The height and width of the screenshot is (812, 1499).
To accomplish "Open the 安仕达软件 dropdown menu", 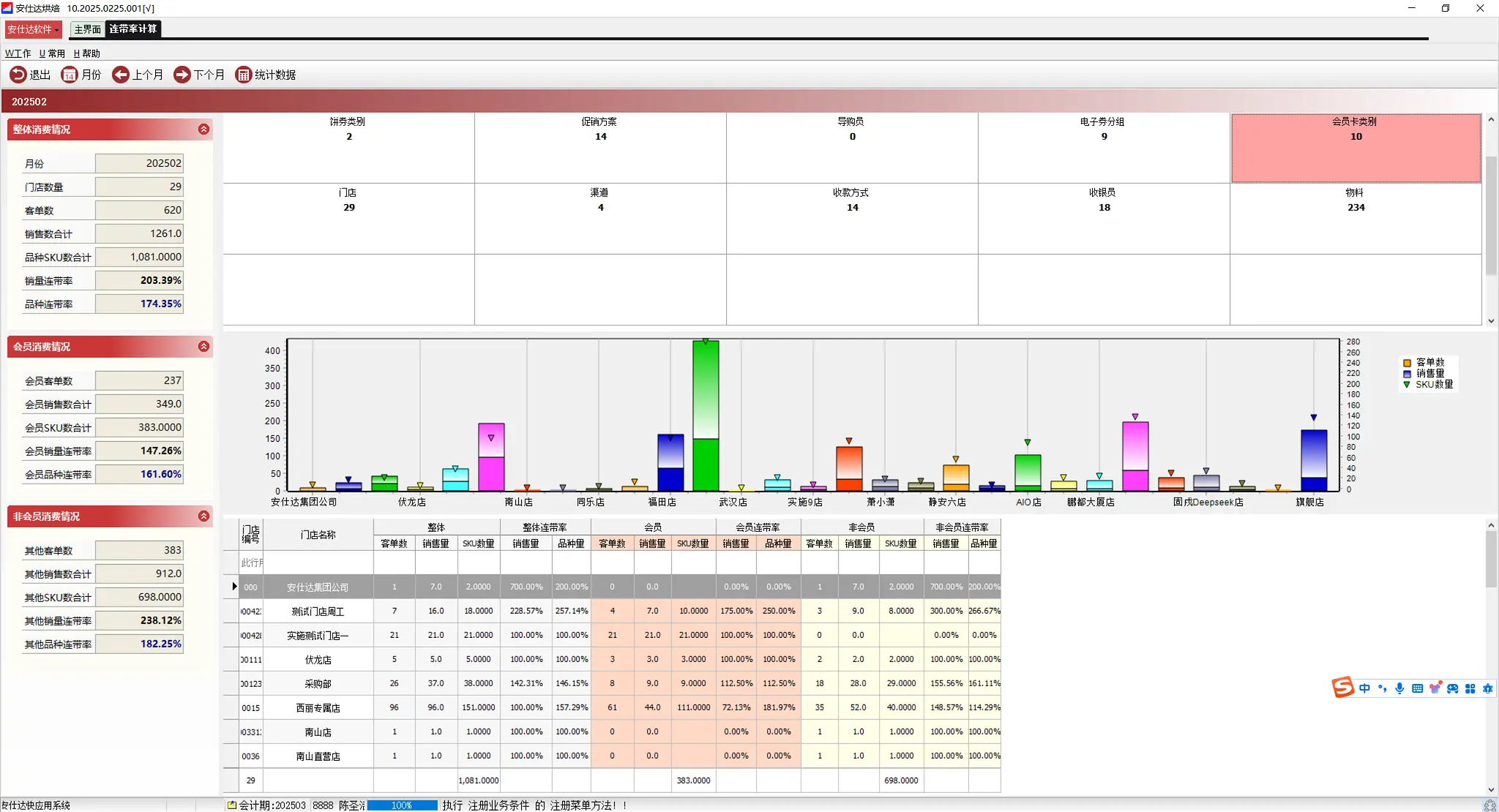I will [34, 29].
